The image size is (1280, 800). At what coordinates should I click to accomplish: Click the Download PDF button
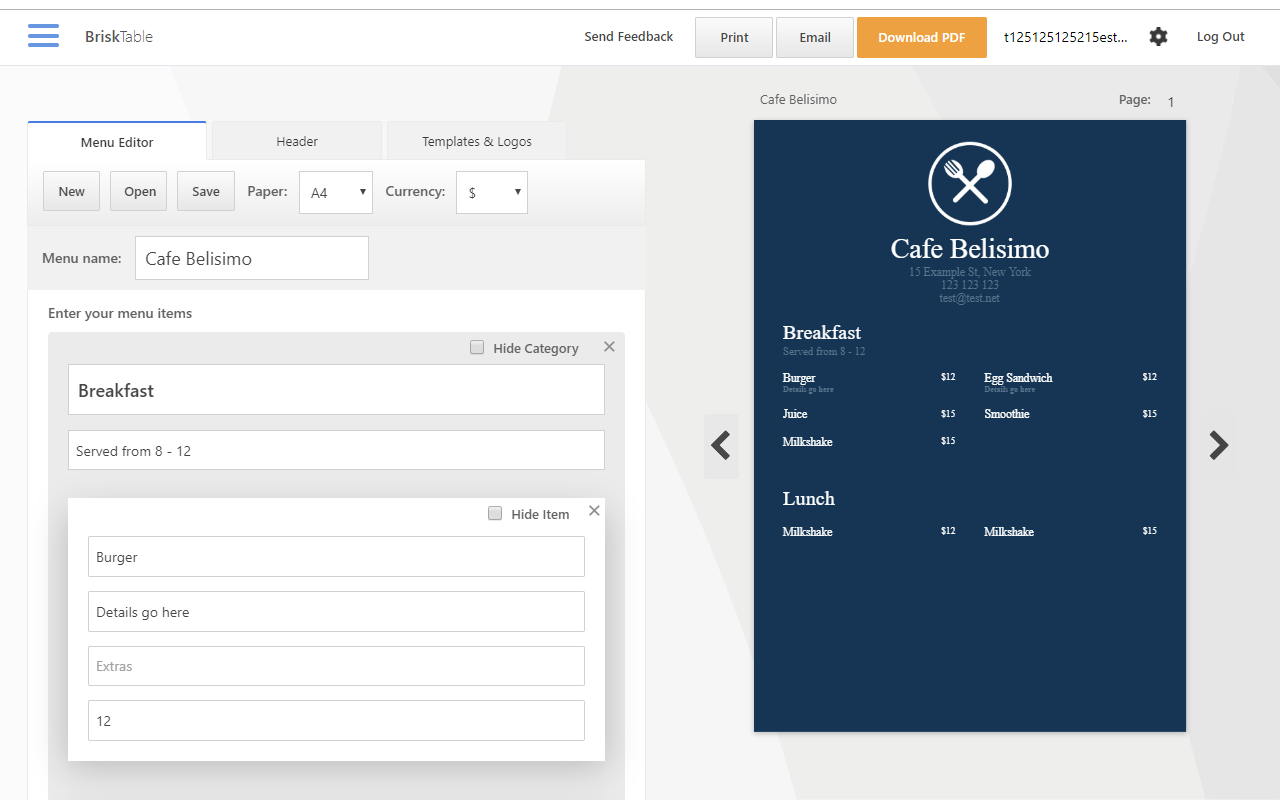[x=922, y=37]
